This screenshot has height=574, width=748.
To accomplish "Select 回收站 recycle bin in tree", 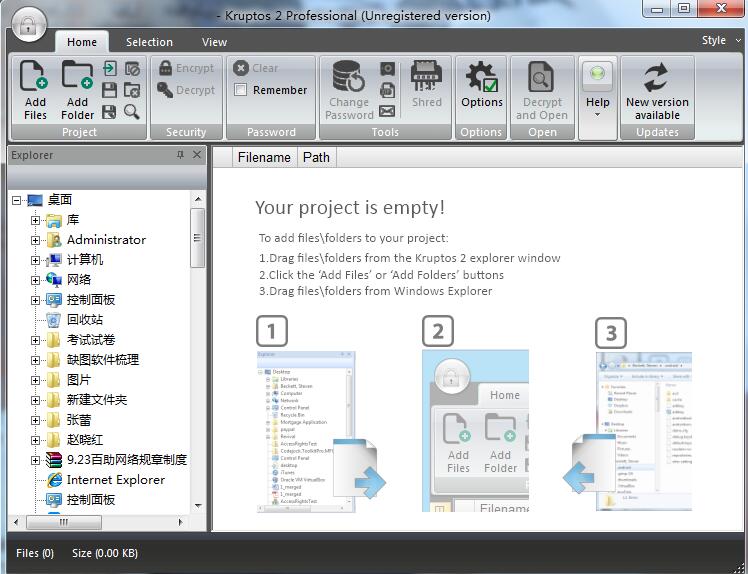I will pyautogui.click(x=85, y=320).
